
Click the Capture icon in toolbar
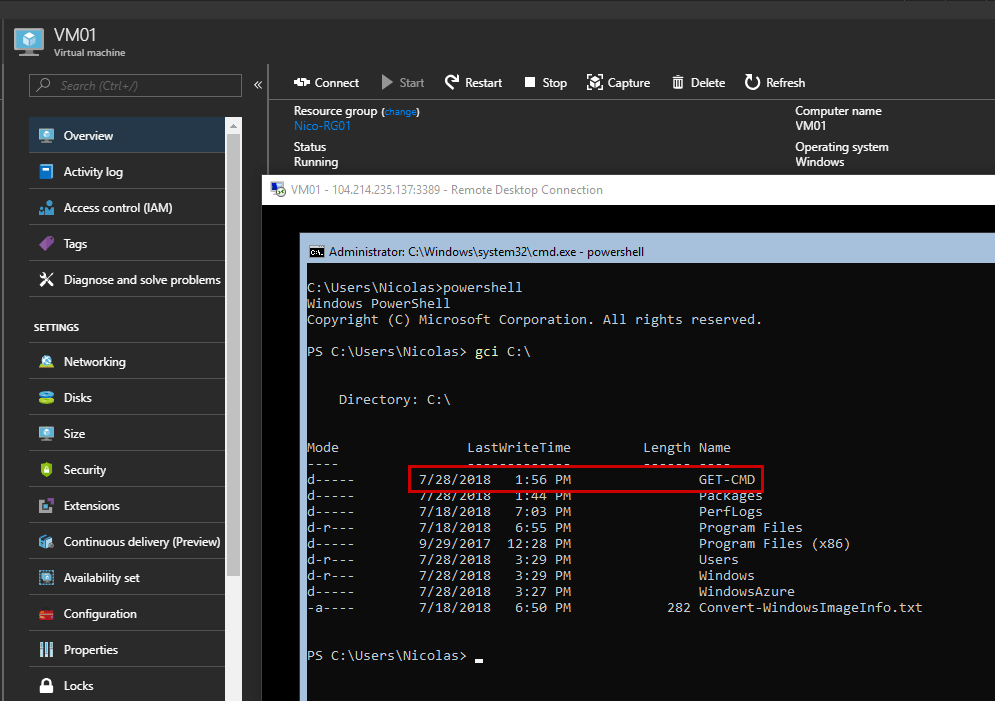coord(595,82)
